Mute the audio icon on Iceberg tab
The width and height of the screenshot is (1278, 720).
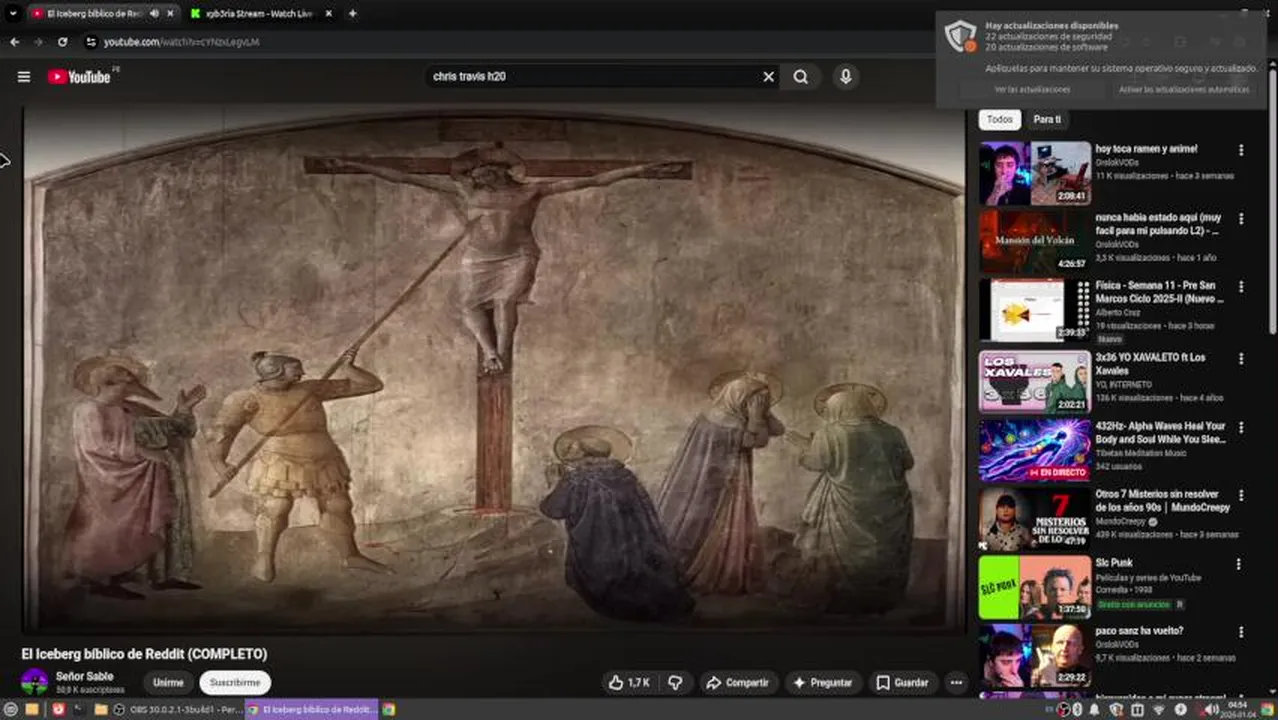154,13
